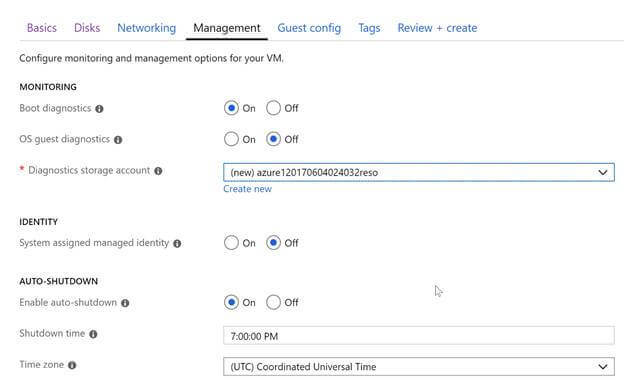Click the System assigned managed identity label
This screenshot has width=624, height=380.
[x=94, y=243]
